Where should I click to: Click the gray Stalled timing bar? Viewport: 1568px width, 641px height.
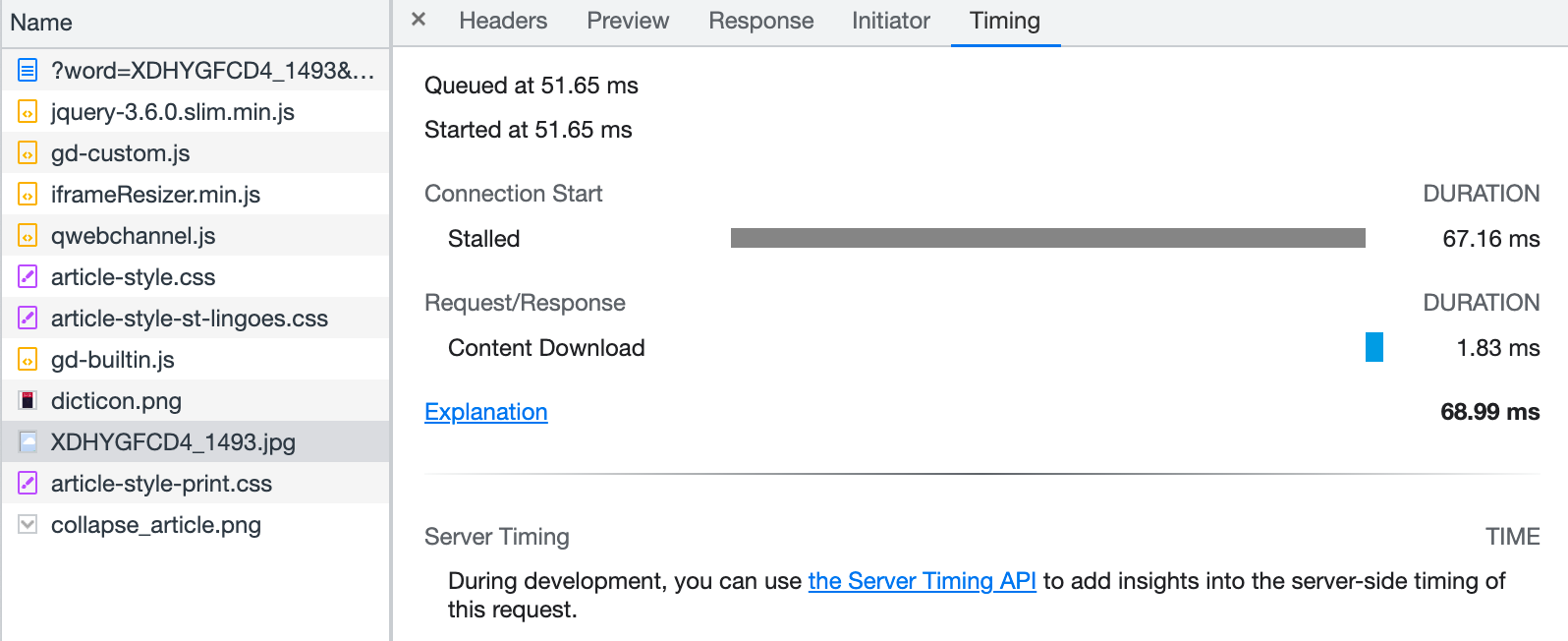(1048, 238)
